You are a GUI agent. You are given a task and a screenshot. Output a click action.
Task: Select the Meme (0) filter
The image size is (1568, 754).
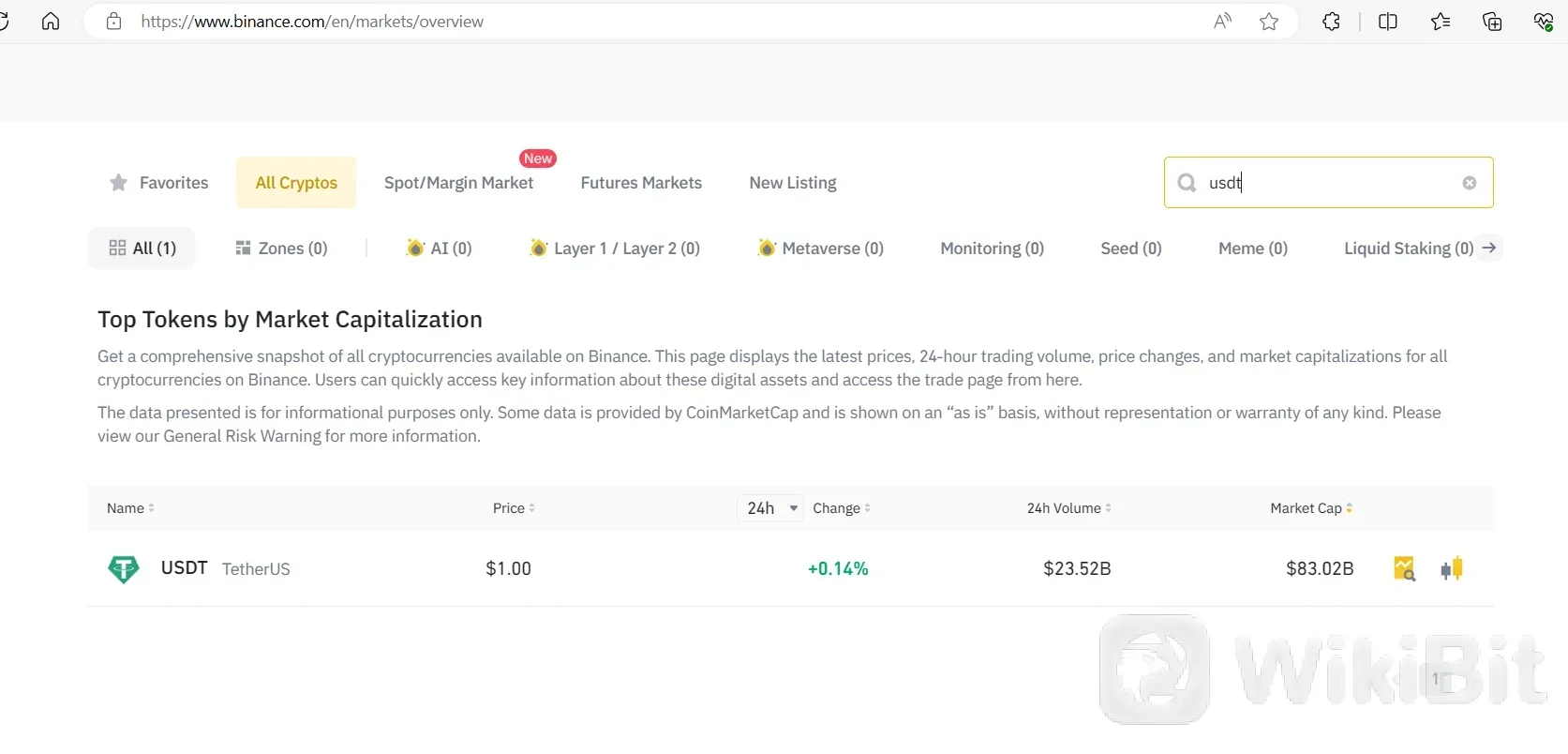coord(1253,249)
